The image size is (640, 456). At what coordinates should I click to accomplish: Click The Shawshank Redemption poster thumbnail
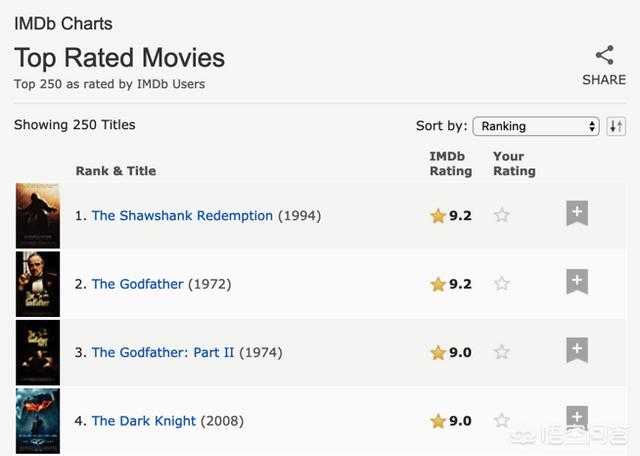(x=38, y=215)
